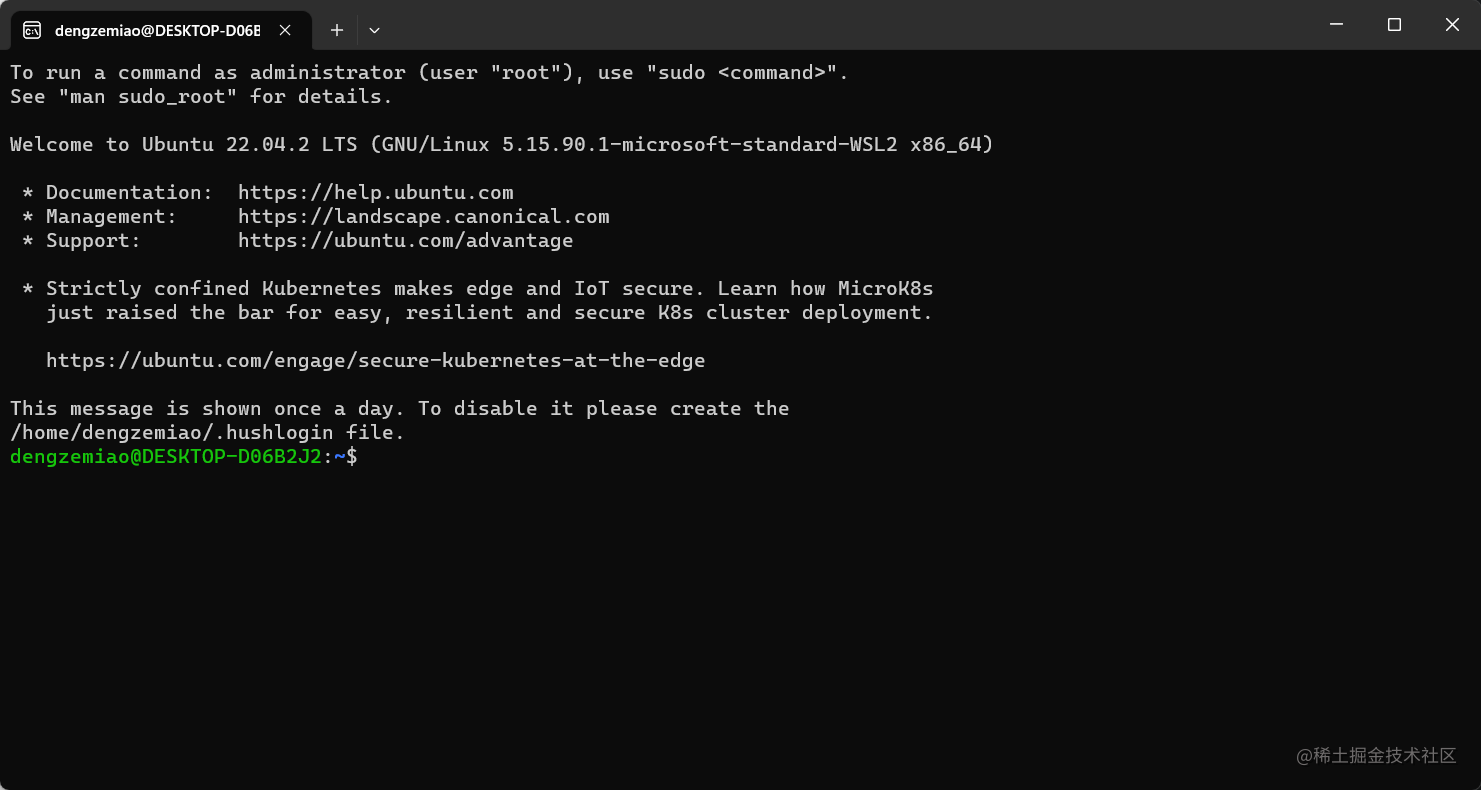Click the X on the dengzemiao tab
1481x790 pixels.
[284, 30]
